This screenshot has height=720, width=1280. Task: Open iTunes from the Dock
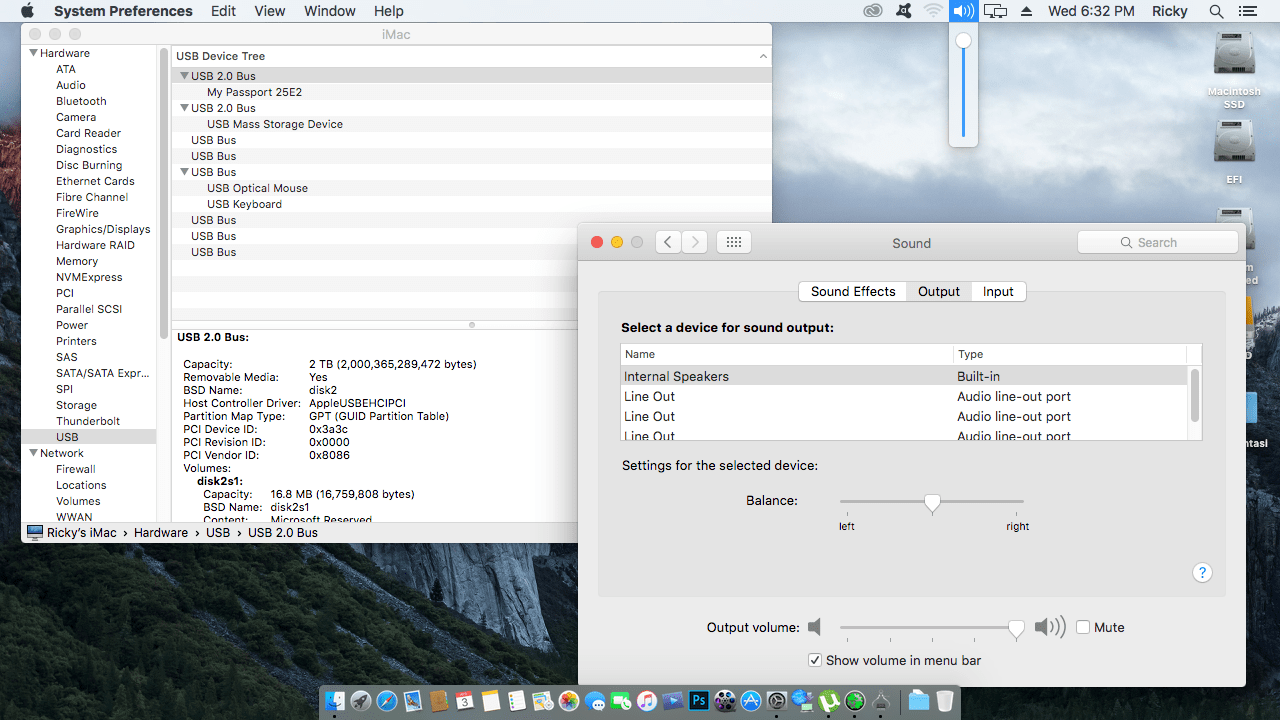point(647,701)
